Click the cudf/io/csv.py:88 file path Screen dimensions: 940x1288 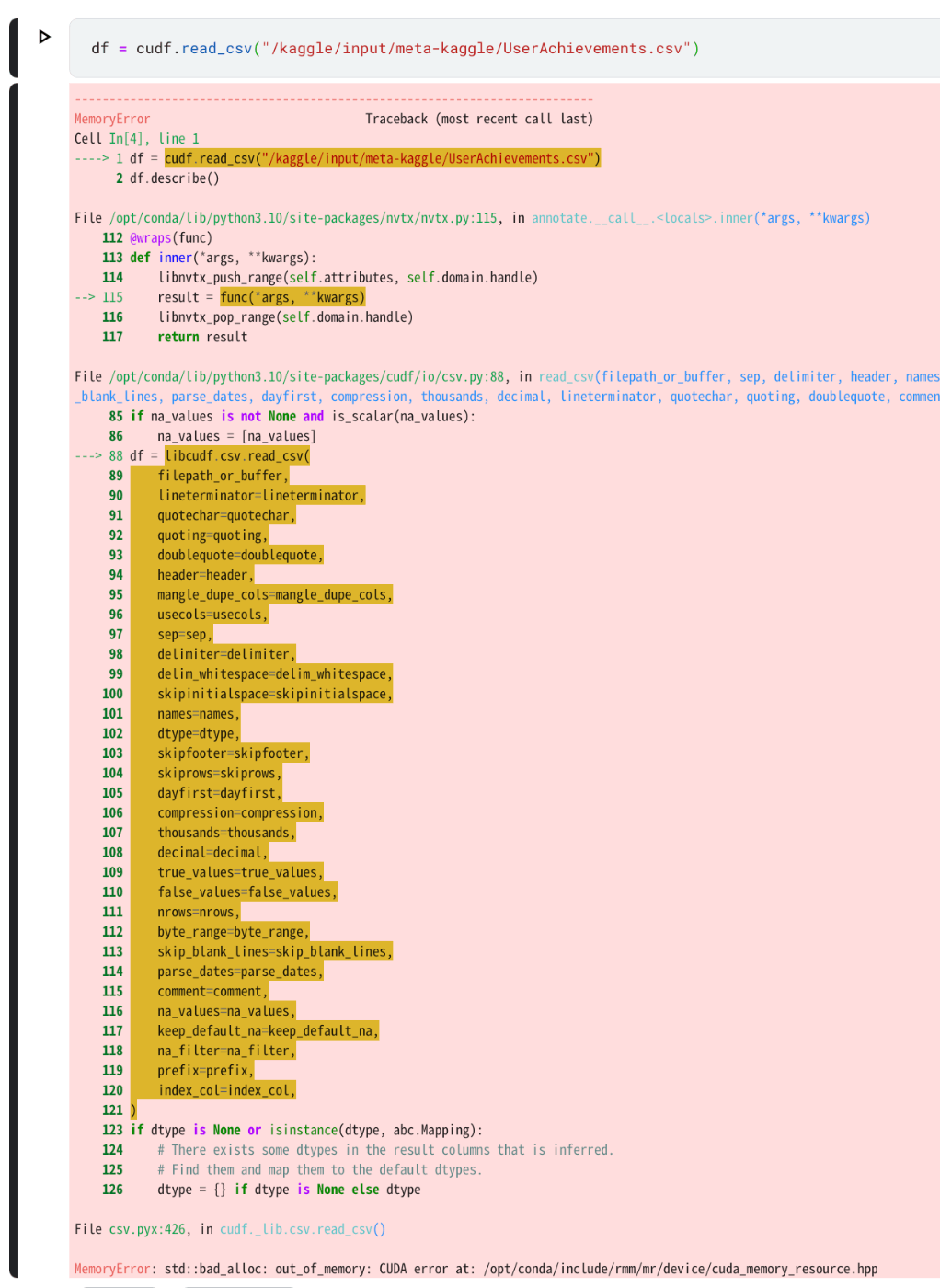308,377
